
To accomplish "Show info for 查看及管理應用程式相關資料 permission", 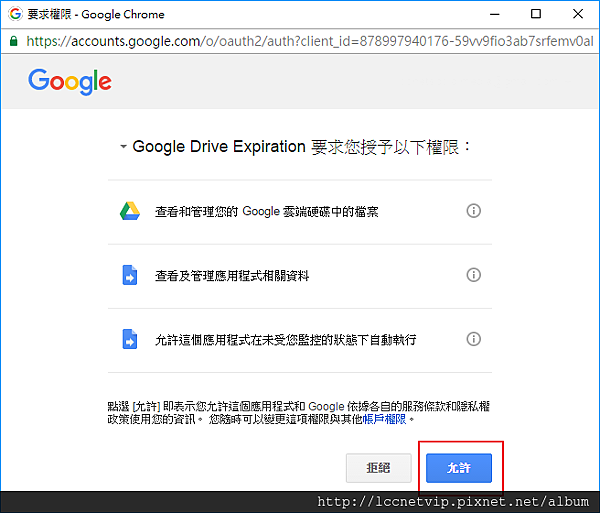I will coord(474,275).
